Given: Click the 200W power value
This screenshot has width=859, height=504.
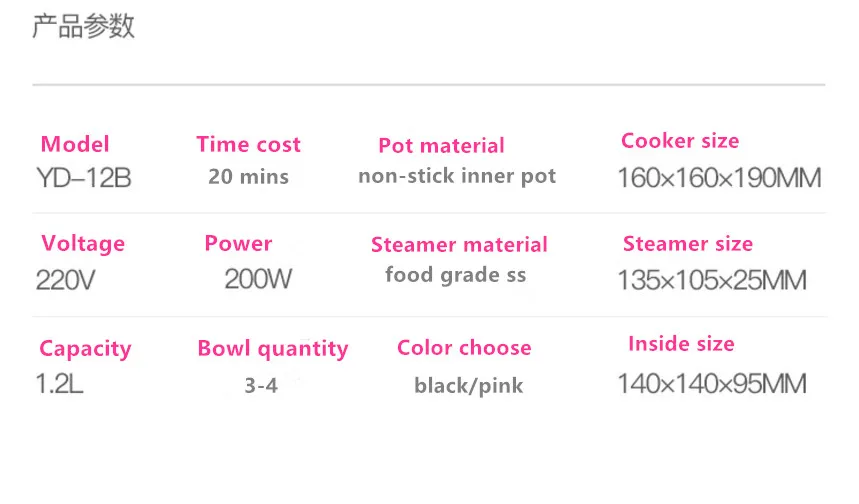Looking at the screenshot, I should (258, 279).
